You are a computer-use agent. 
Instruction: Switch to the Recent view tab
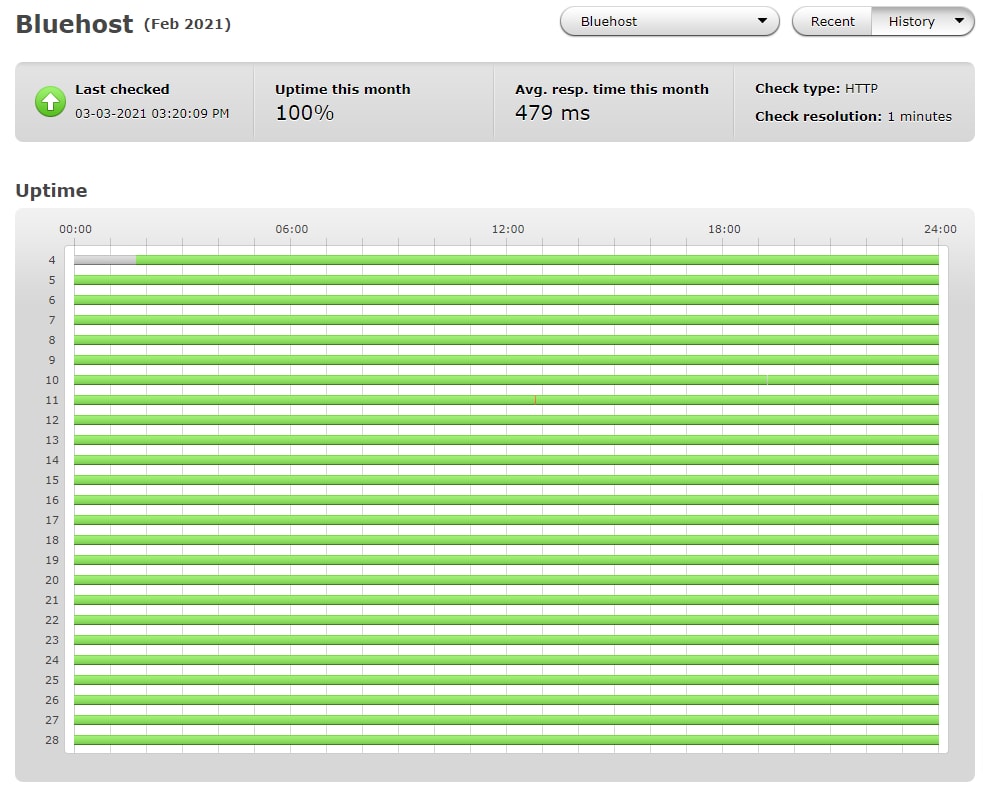click(832, 21)
